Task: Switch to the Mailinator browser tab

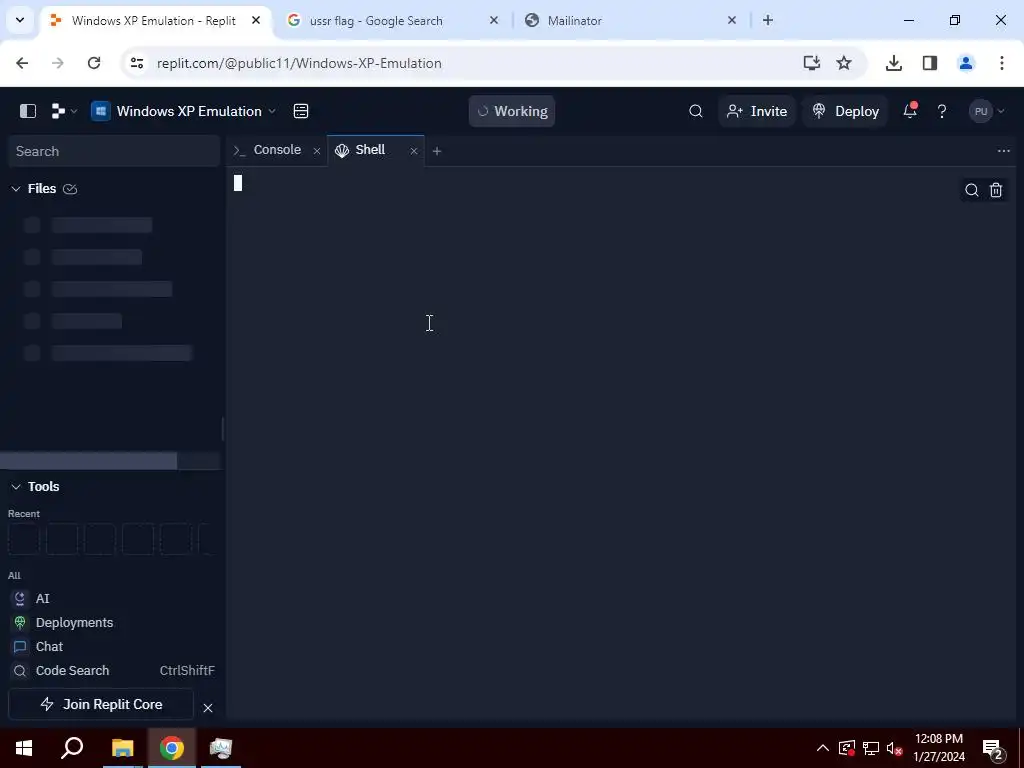Action: 575,21
